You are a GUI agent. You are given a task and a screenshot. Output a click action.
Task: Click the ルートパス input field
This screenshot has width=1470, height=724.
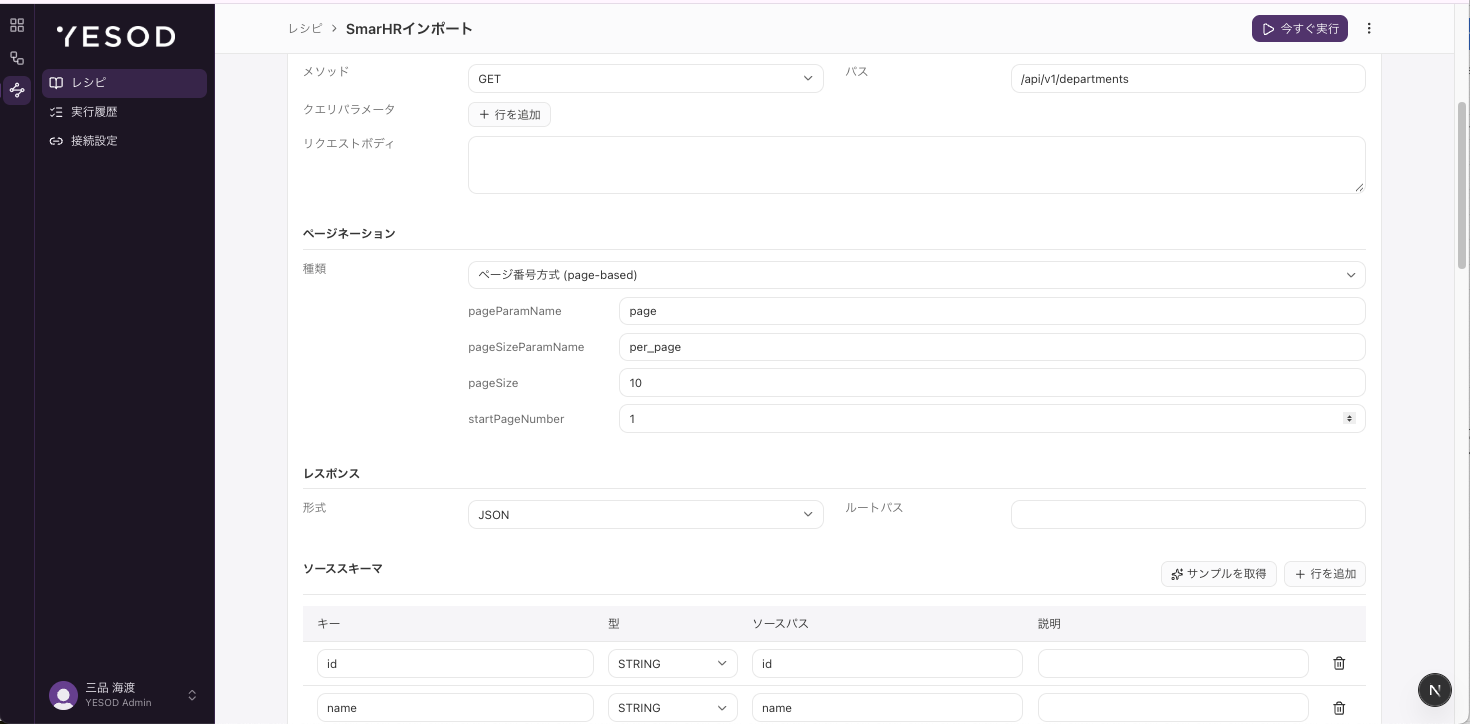click(1188, 515)
